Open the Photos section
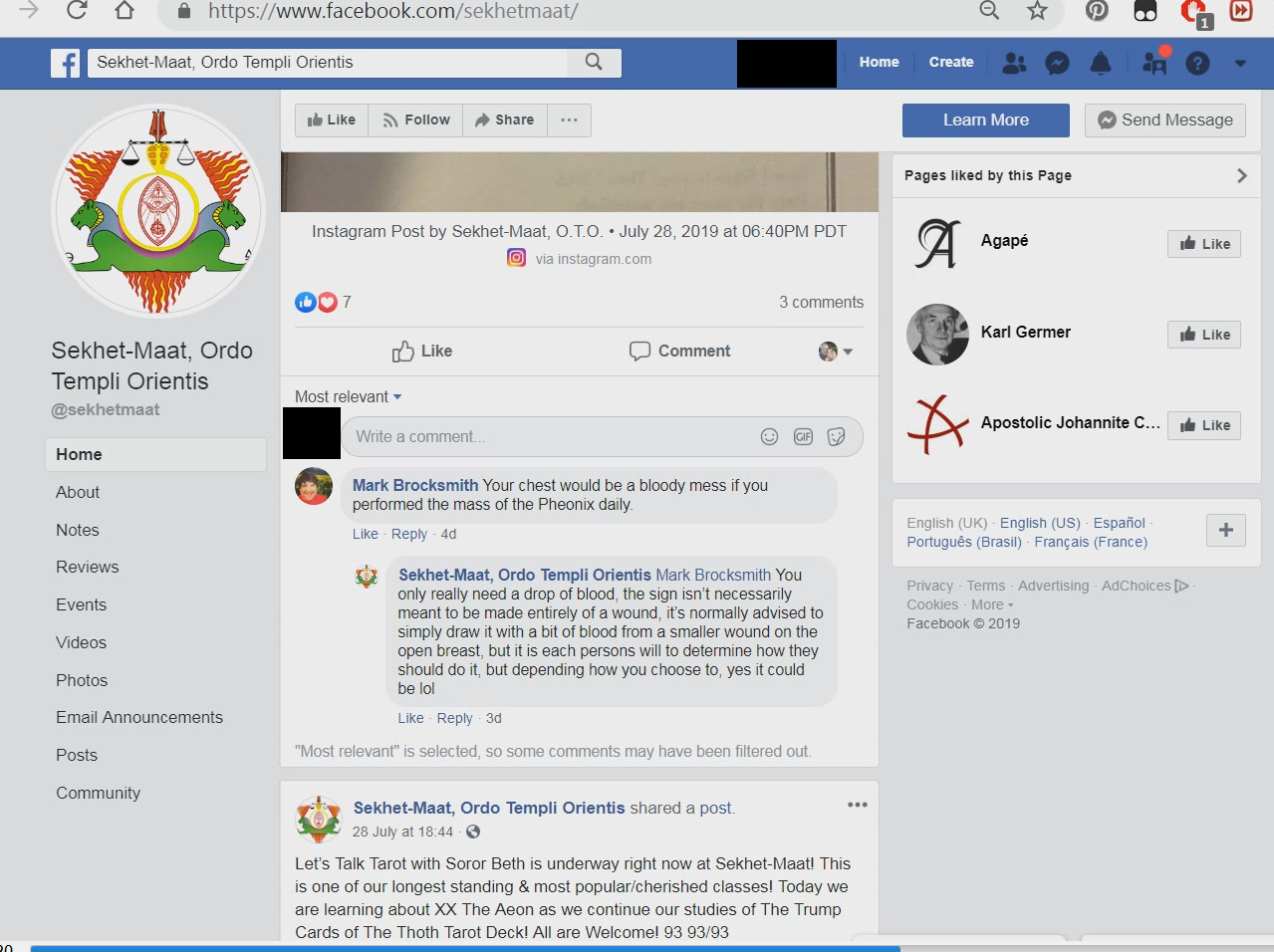Screen dimensions: 1274x952 (82, 680)
